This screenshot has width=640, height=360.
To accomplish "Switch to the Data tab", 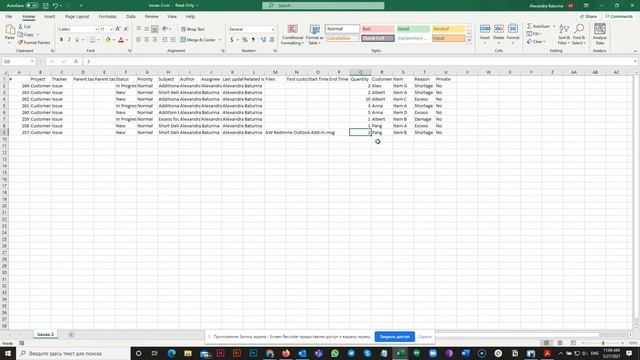I will coord(131,17).
